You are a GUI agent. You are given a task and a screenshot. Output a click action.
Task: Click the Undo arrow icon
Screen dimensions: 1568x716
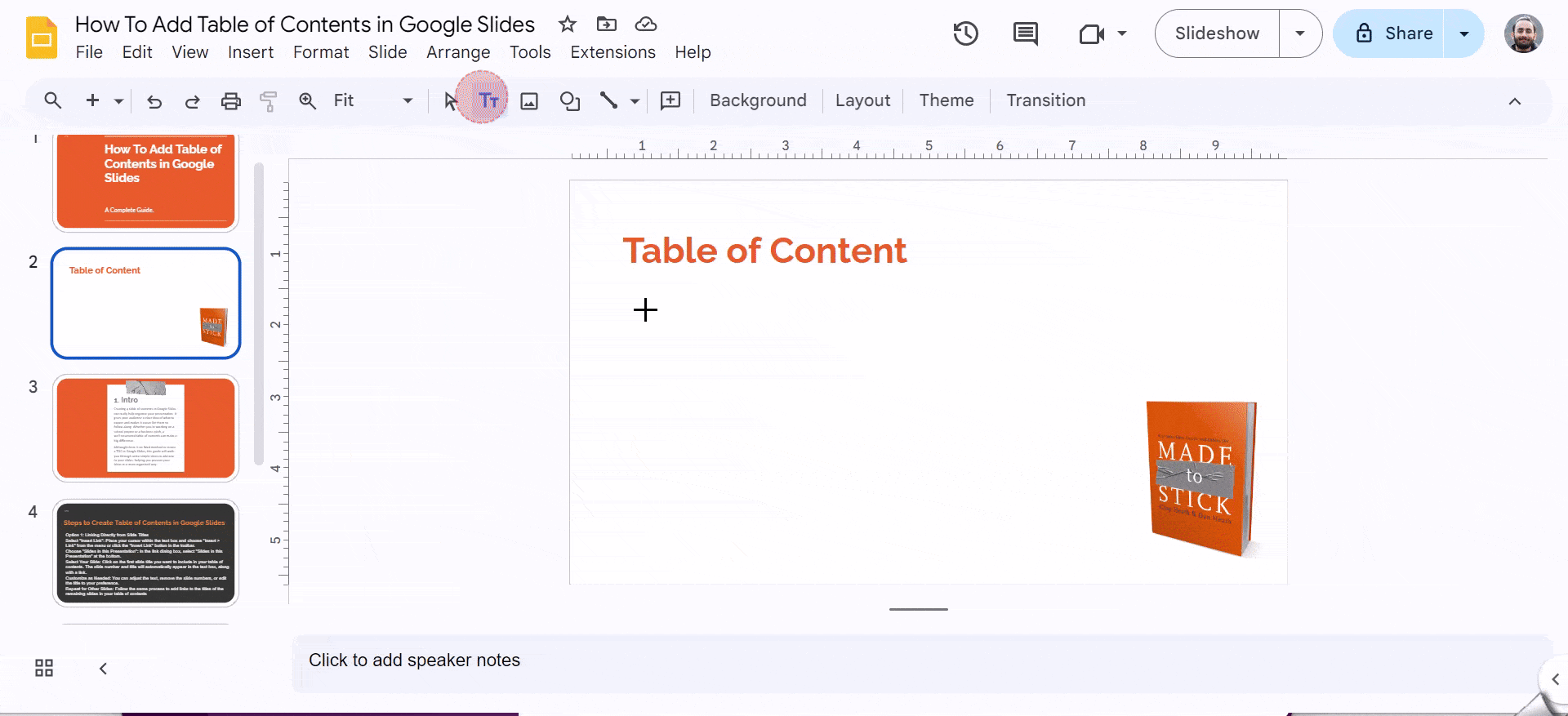coord(154,101)
